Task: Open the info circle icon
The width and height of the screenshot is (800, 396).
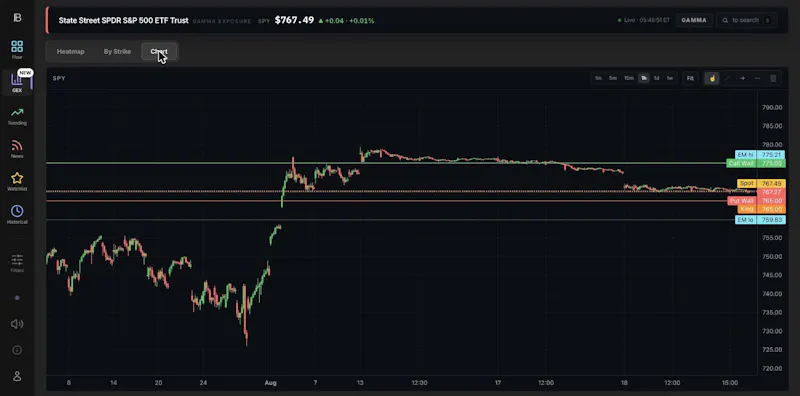Action: [x=17, y=350]
